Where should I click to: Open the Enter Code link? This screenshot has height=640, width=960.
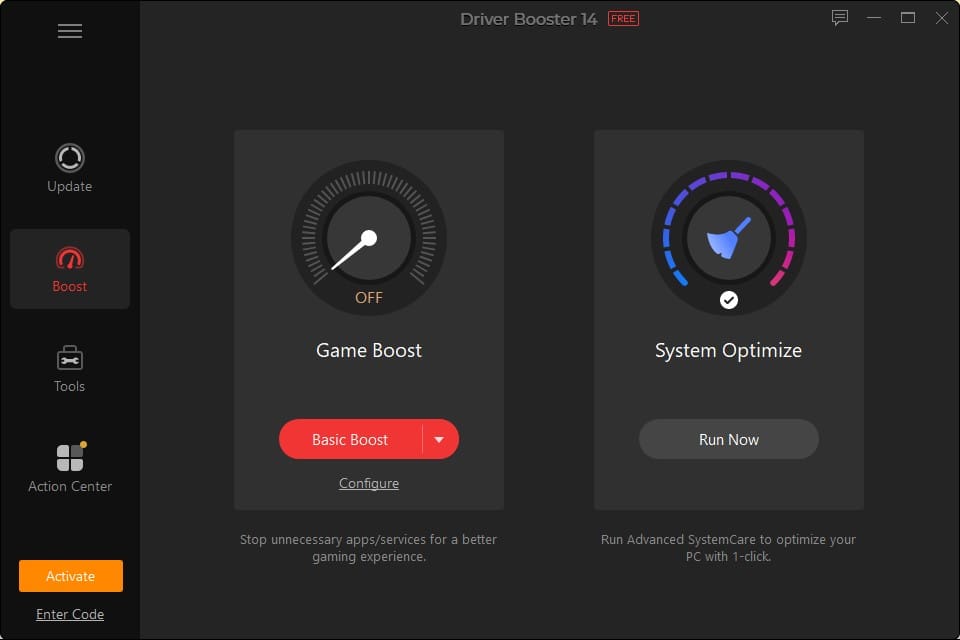tap(70, 614)
